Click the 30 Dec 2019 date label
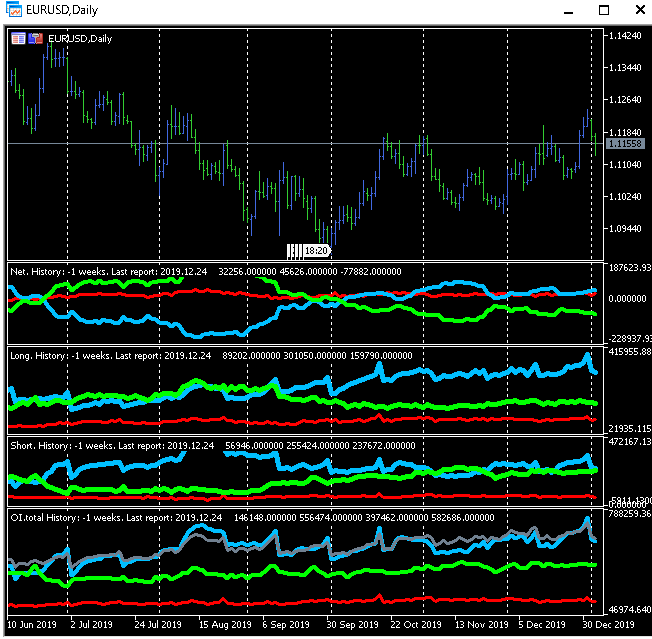 click(608, 624)
